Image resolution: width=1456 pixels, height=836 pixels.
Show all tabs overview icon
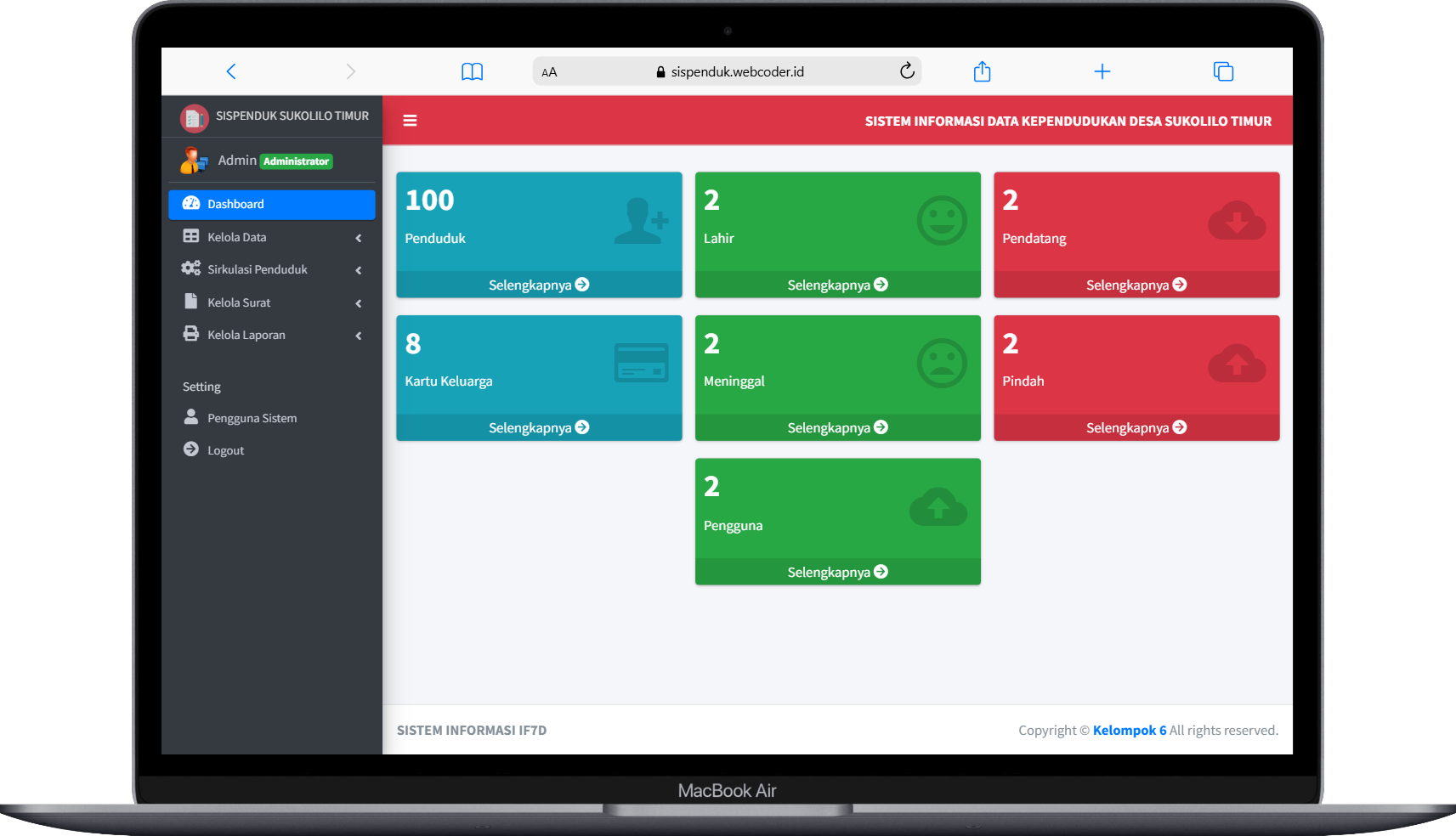point(1223,71)
